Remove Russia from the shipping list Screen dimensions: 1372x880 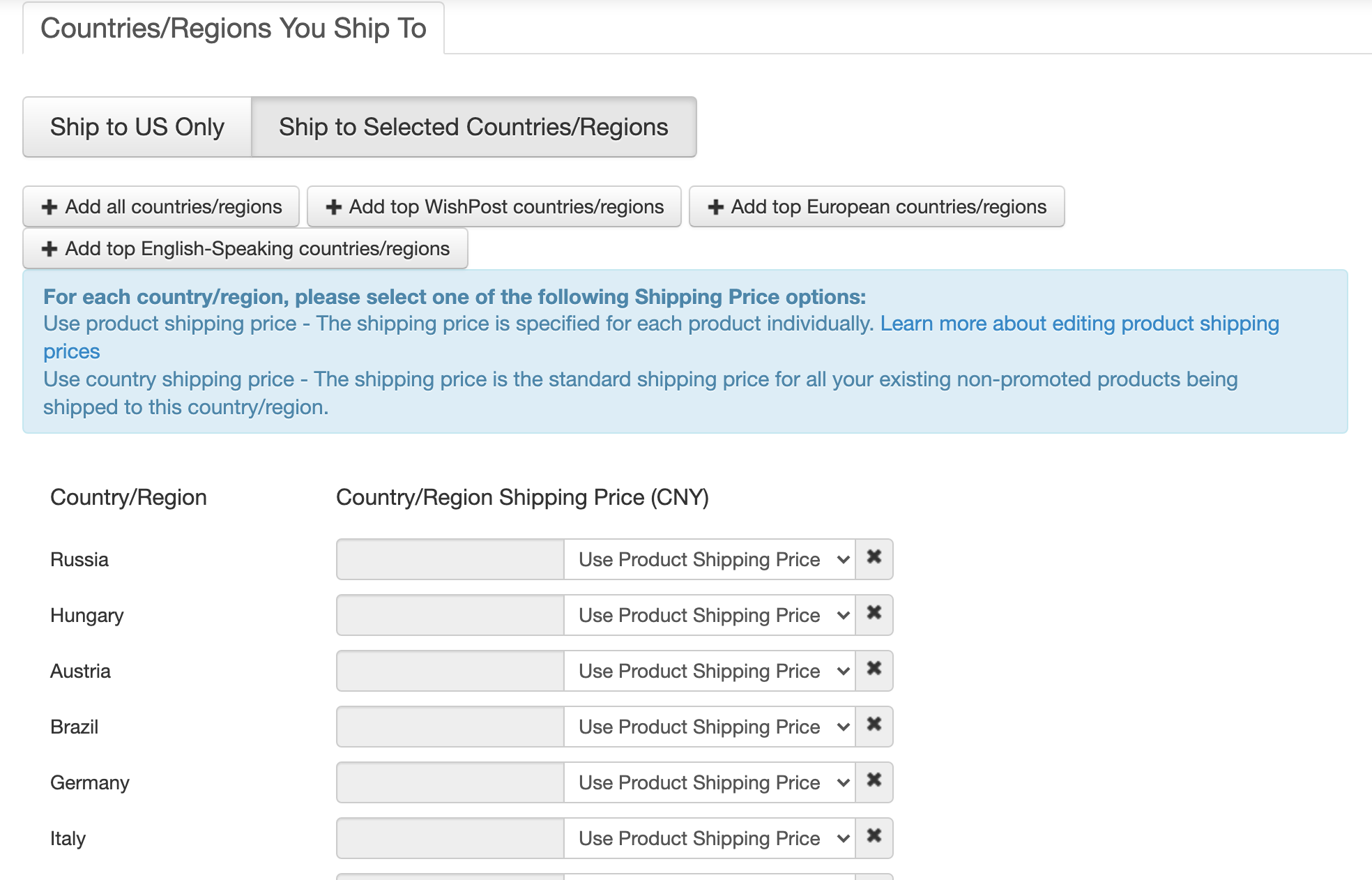tap(874, 558)
